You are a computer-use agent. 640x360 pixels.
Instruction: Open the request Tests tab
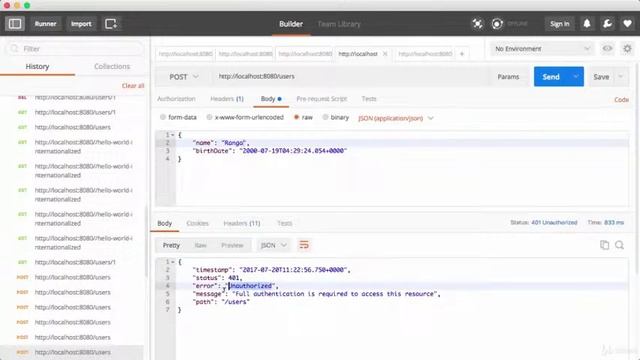tap(369, 99)
